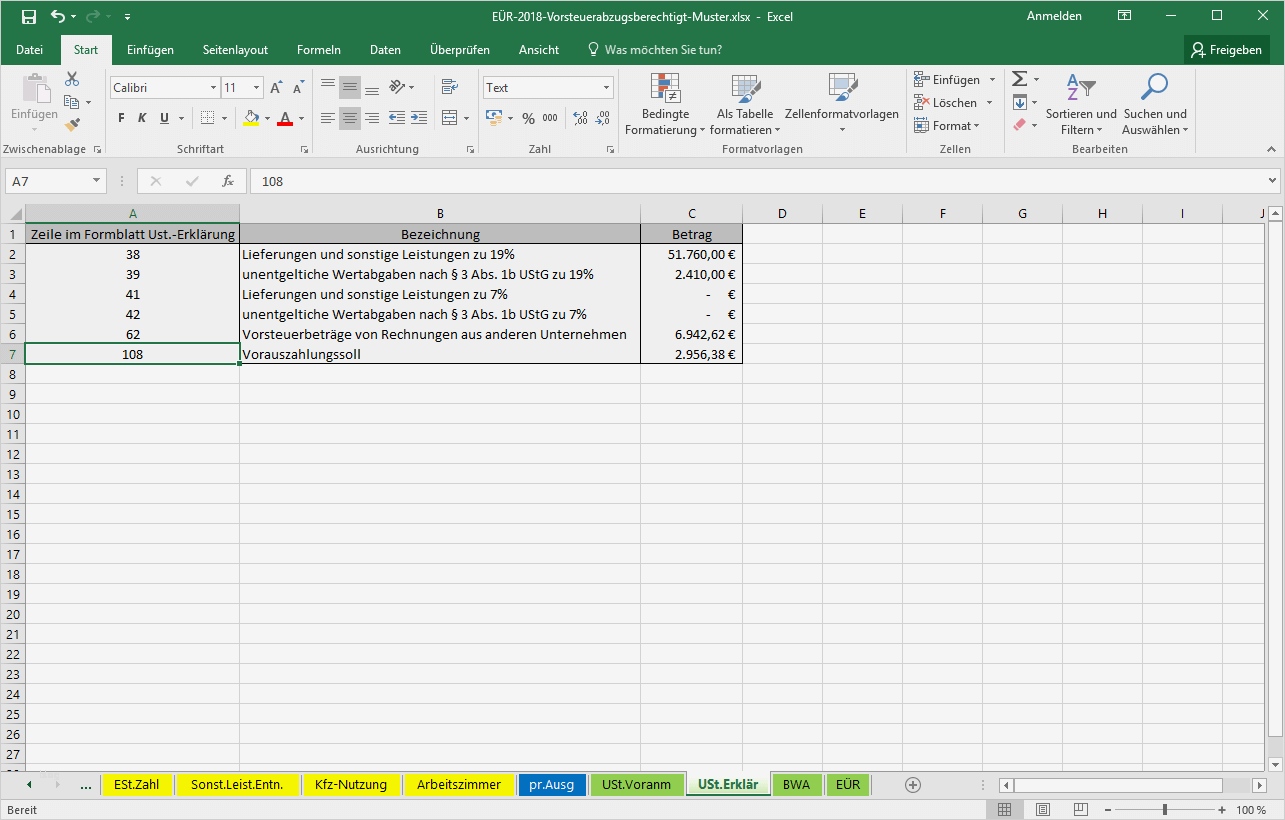This screenshot has width=1285, height=820.
Task: Expand the font size dropdown
Action: click(x=255, y=87)
